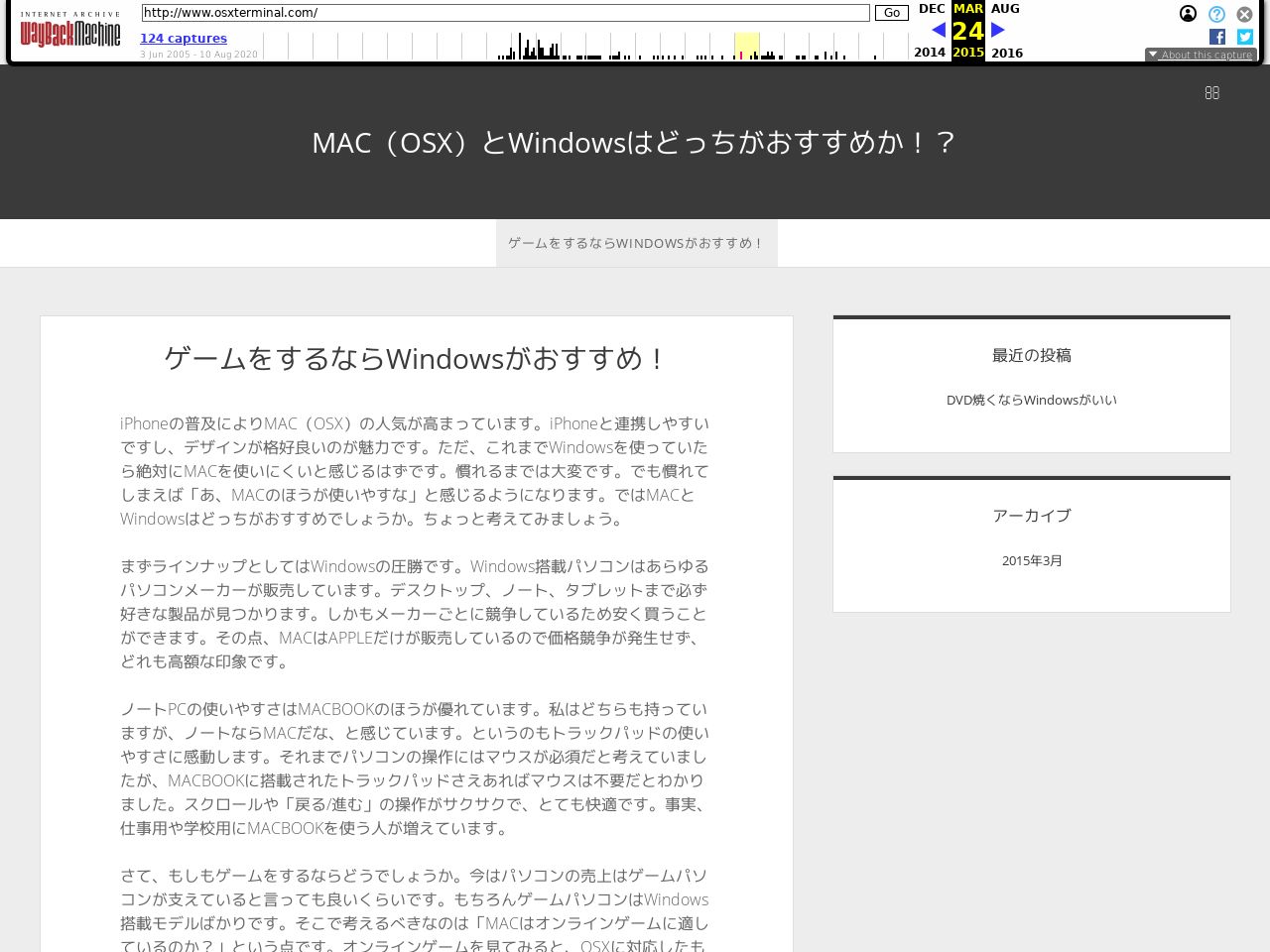The width and height of the screenshot is (1270, 952).
Task: Open the user account icon
Action: [1188, 14]
